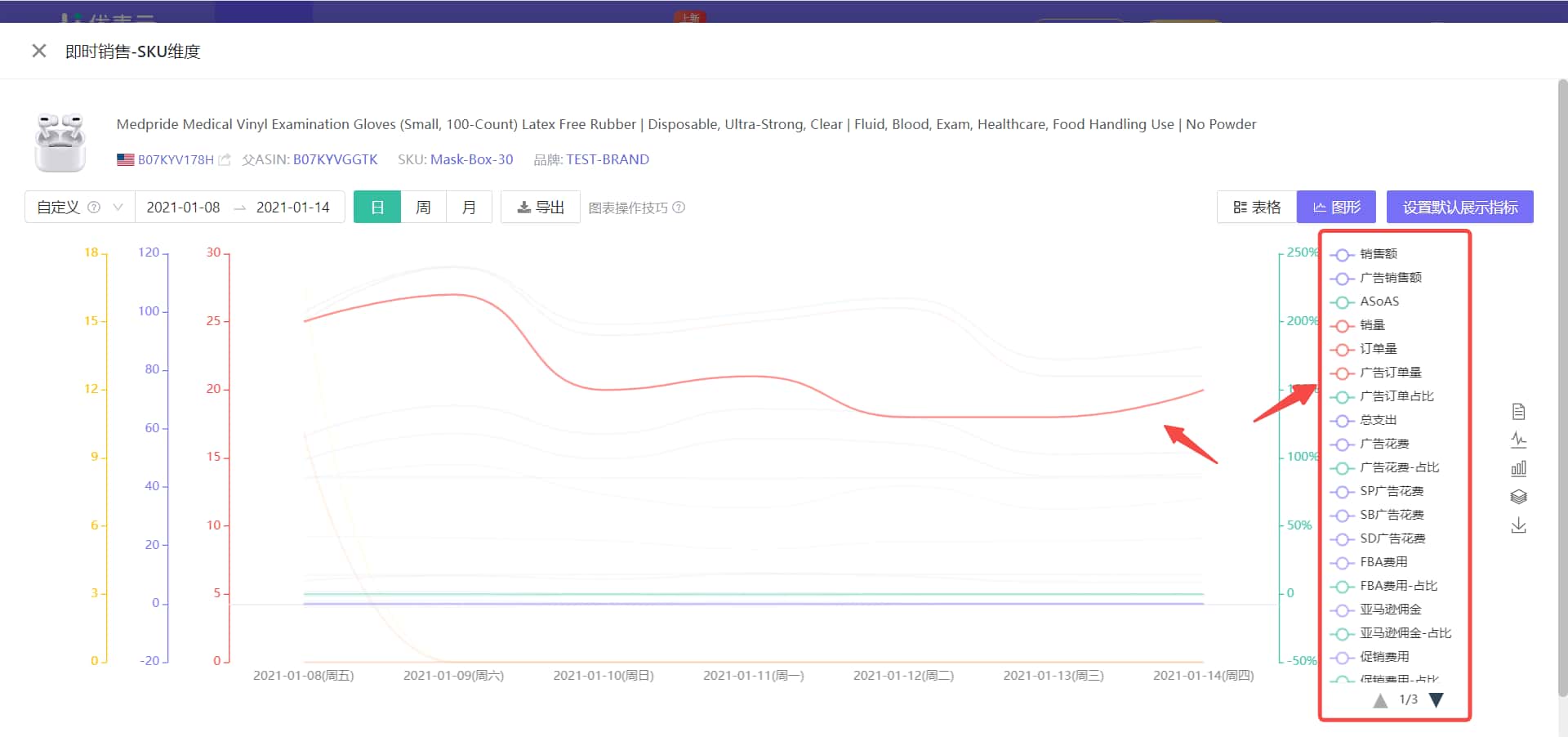Image resolution: width=1568 pixels, height=737 pixels.
Task: Switch chart to line type icon
Action: 1518,440
